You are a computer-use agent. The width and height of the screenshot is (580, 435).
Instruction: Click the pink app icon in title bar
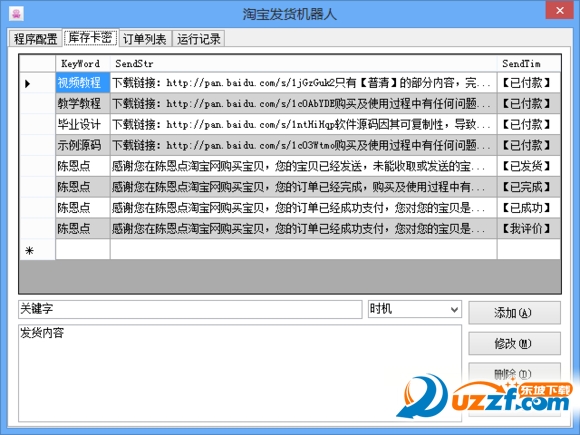(16, 14)
